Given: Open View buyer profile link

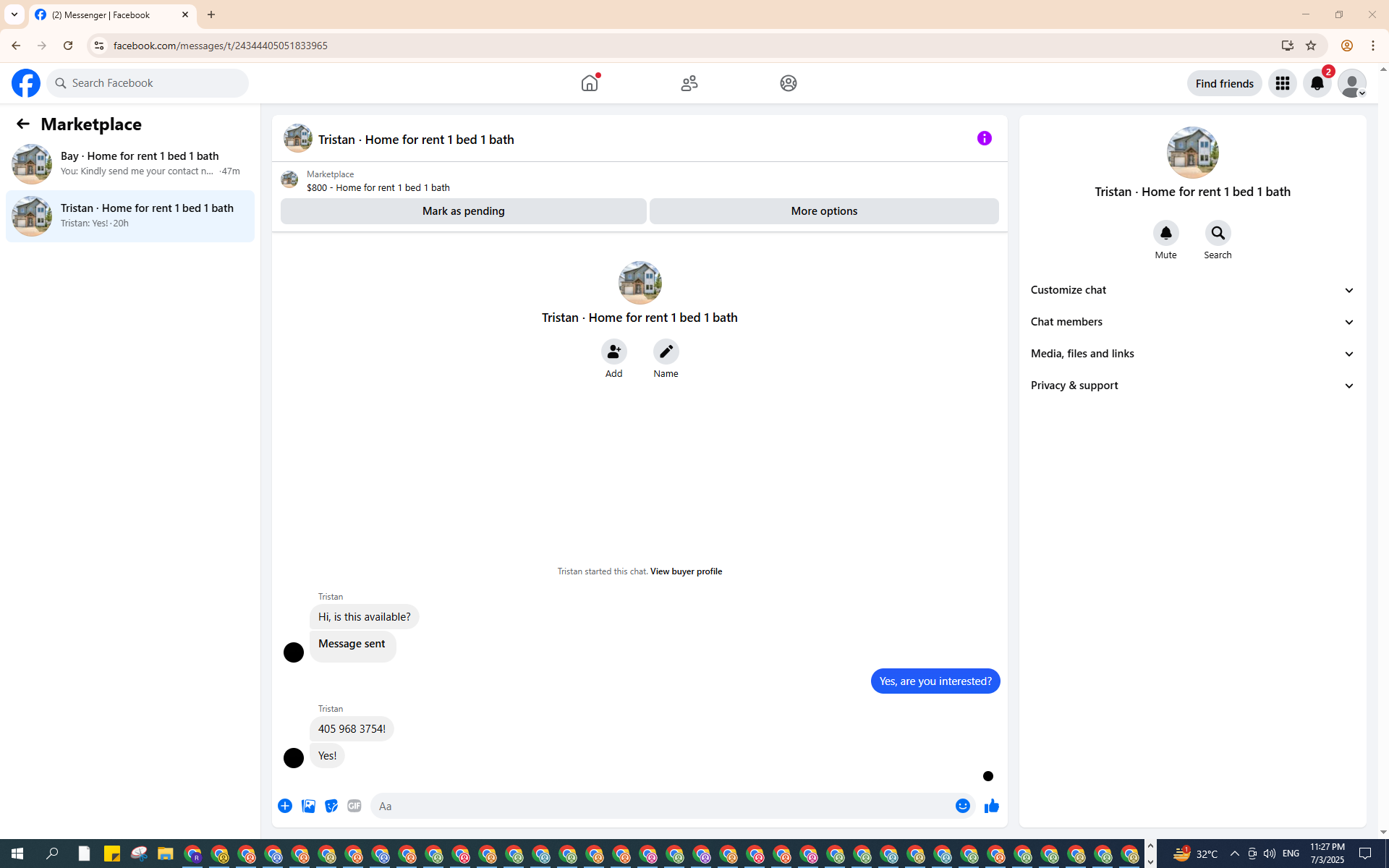Looking at the screenshot, I should [x=686, y=571].
